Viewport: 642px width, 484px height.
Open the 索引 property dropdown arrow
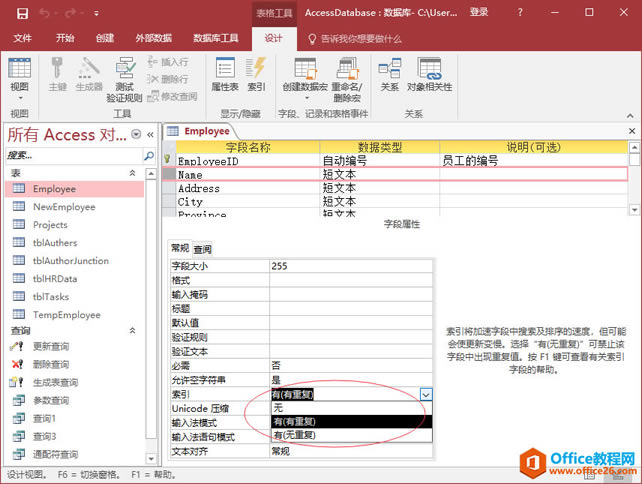[x=426, y=394]
